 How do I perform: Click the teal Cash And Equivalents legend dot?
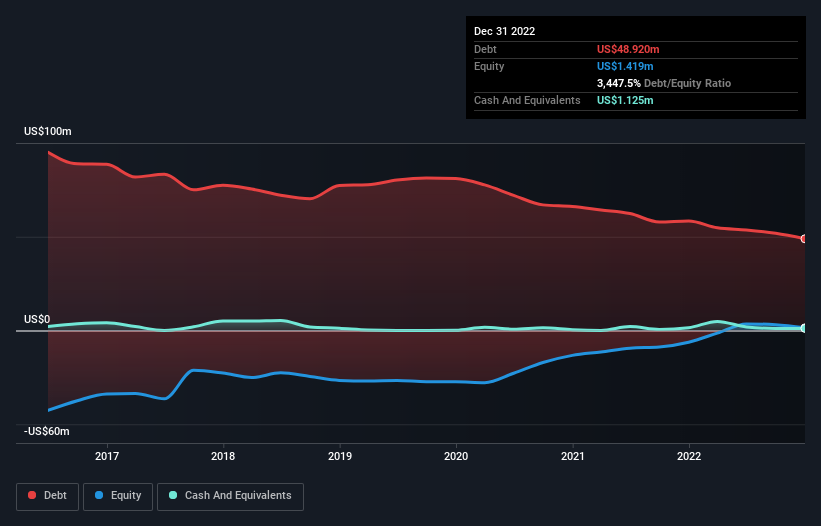173,495
